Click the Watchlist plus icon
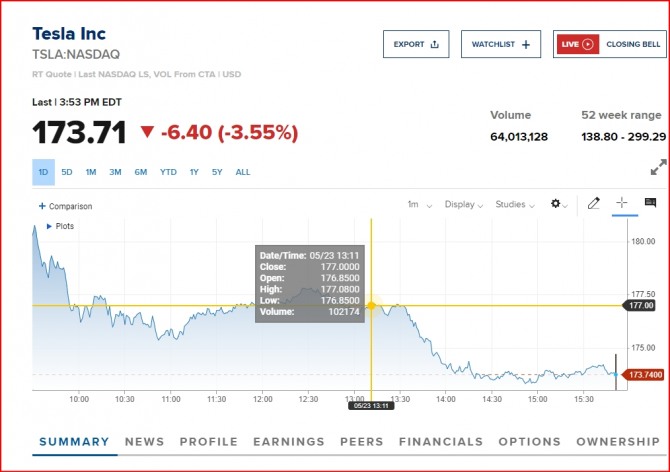670x472 pixels. click(527, 44)
